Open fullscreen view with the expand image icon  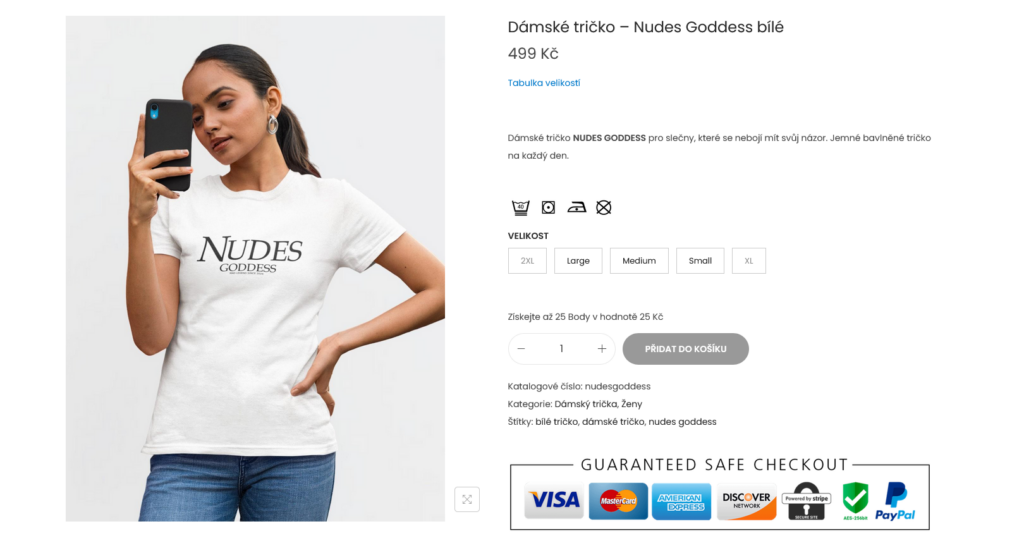point(467,499)
